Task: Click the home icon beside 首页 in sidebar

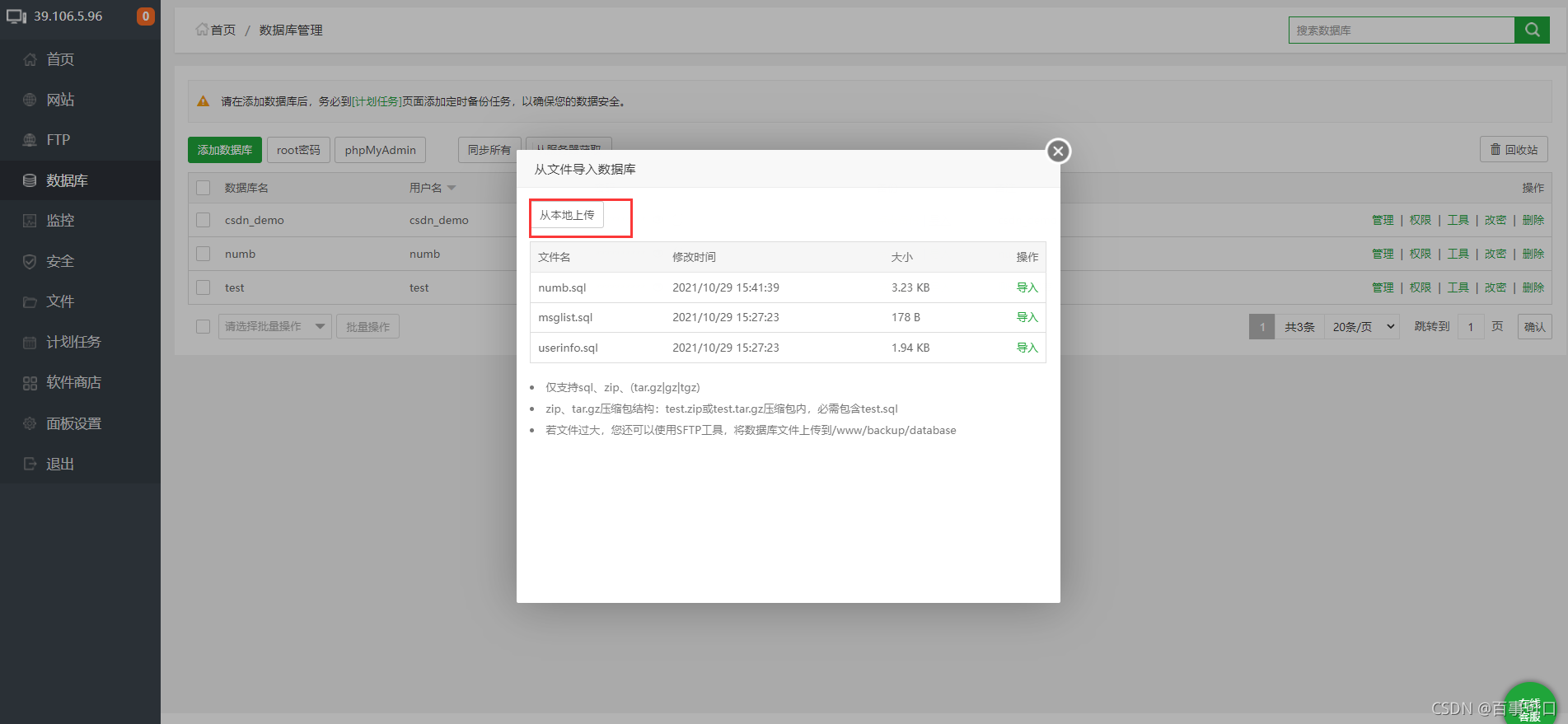Action: [30, 59]
